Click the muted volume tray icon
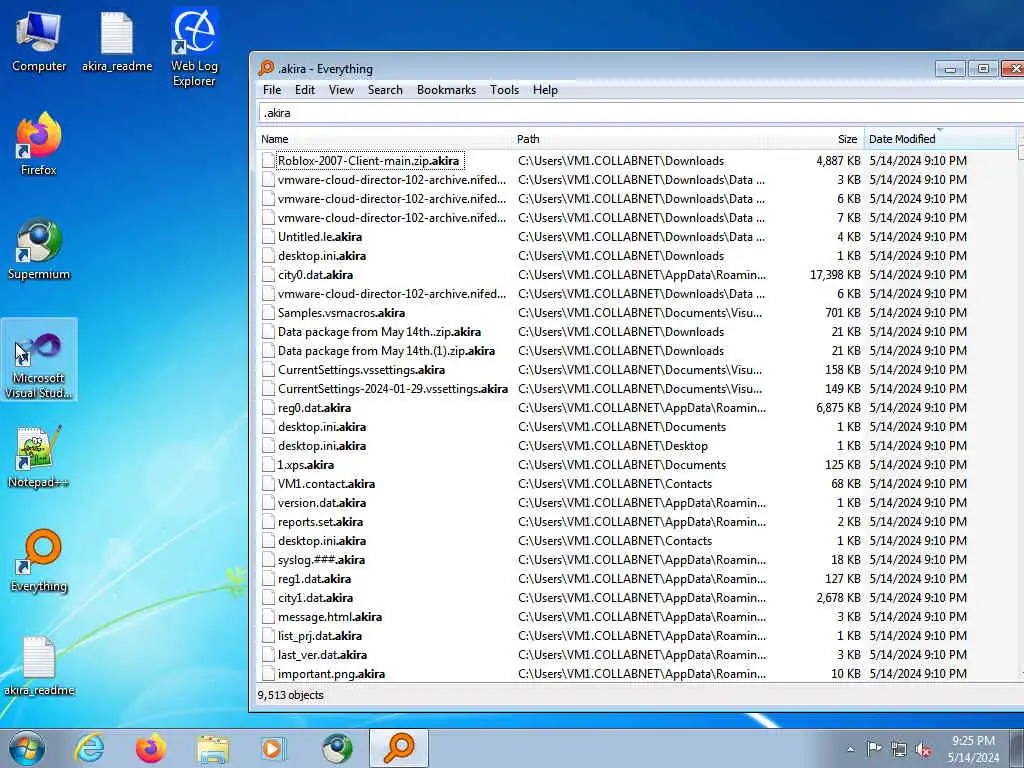 point(923,750)
